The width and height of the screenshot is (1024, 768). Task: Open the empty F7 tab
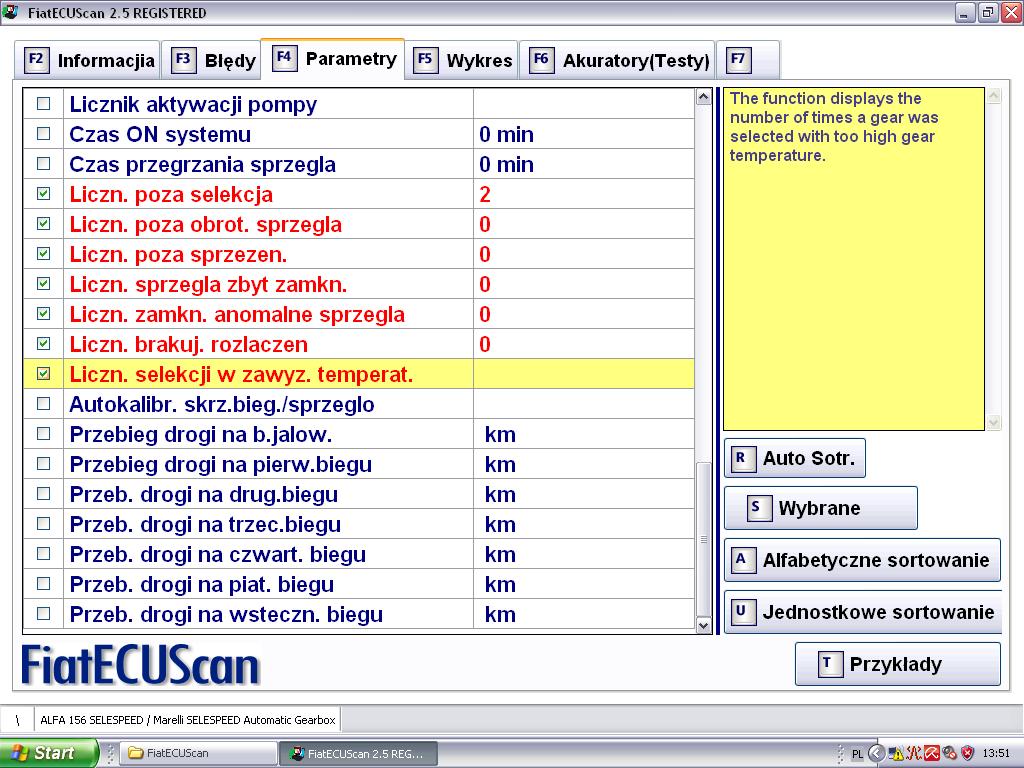coord(747,60)
